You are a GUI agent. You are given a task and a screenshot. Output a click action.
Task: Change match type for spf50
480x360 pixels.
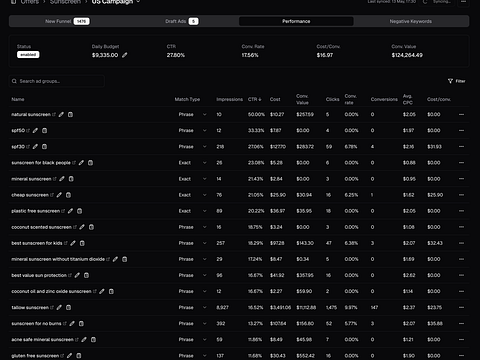tap(192, 130)
